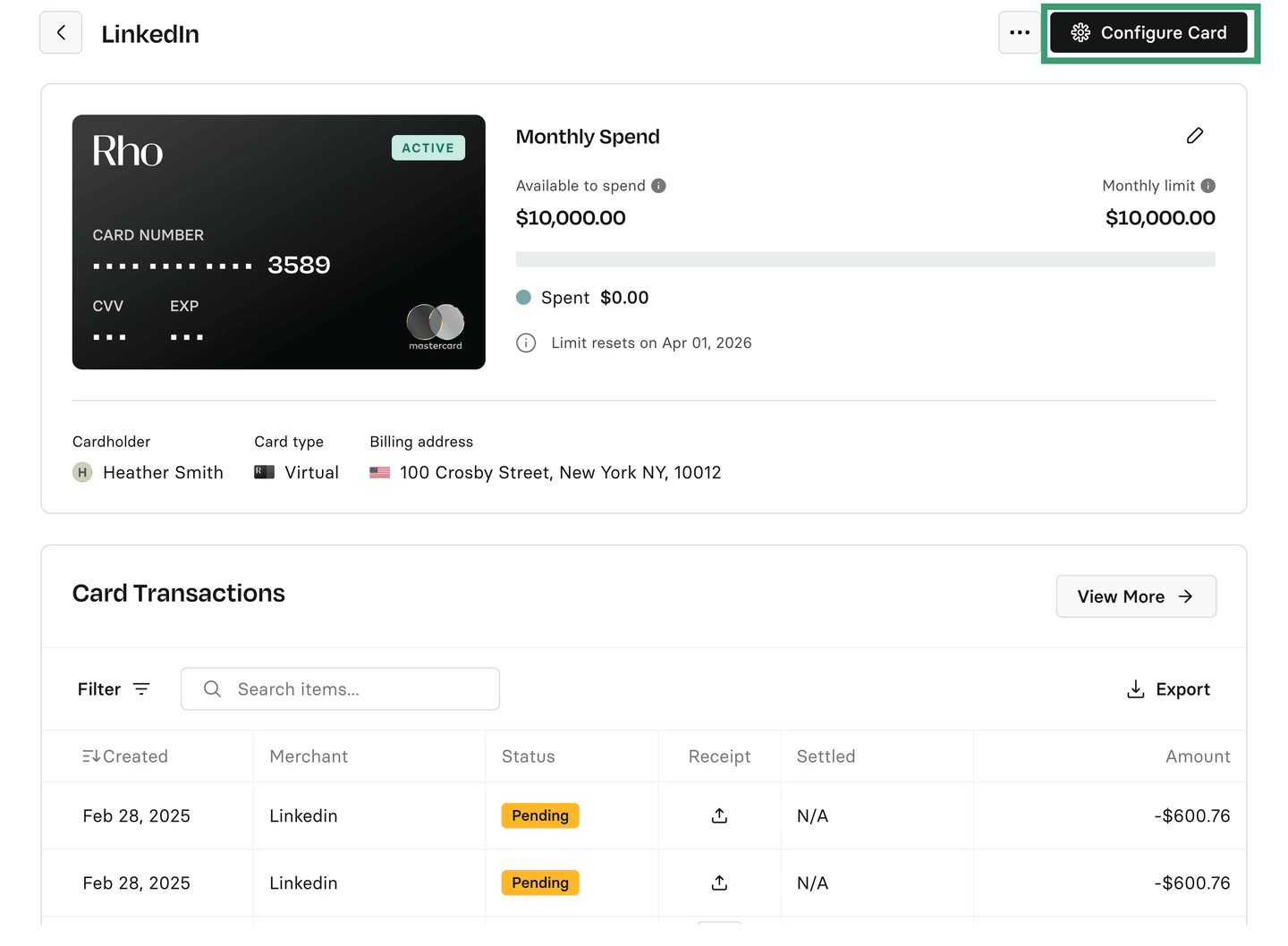Viewport: 1288px width, 946px height.
Task: Click Pending status of first transaction
Action: point(540,815)
